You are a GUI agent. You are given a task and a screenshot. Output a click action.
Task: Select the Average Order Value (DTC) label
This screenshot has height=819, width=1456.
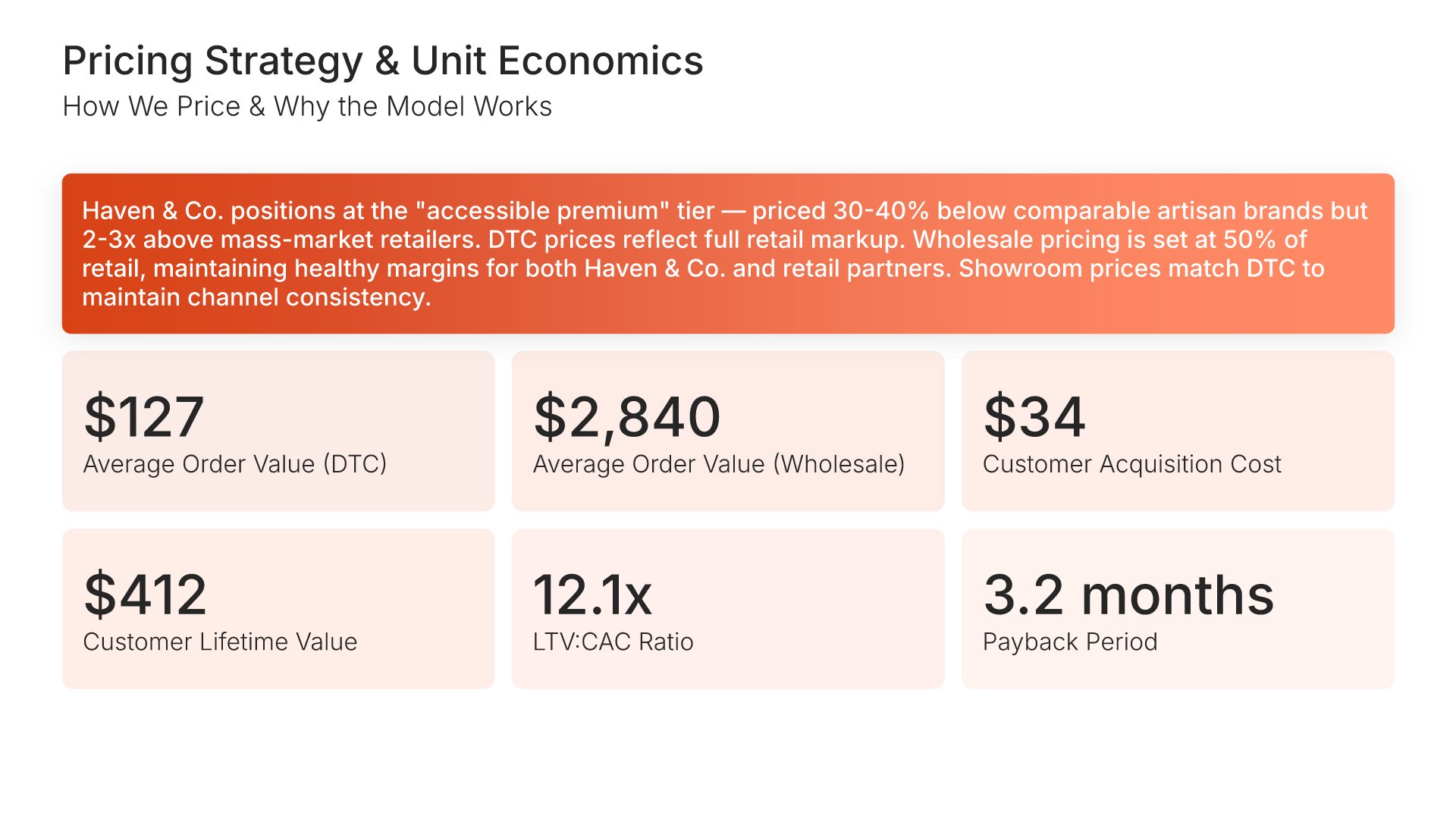[235, 464]
